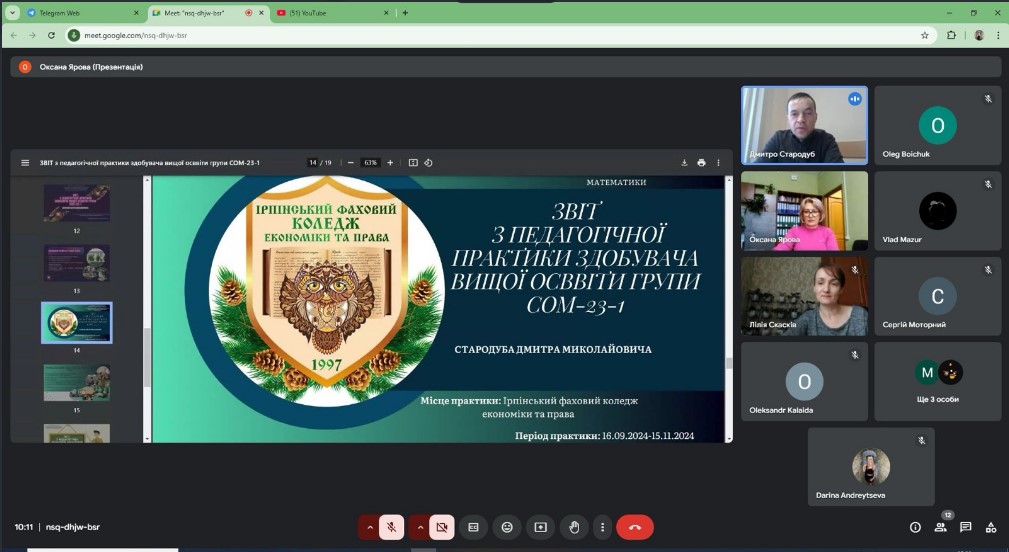Open more options three-dot menu in call bar

pos(602,527)
